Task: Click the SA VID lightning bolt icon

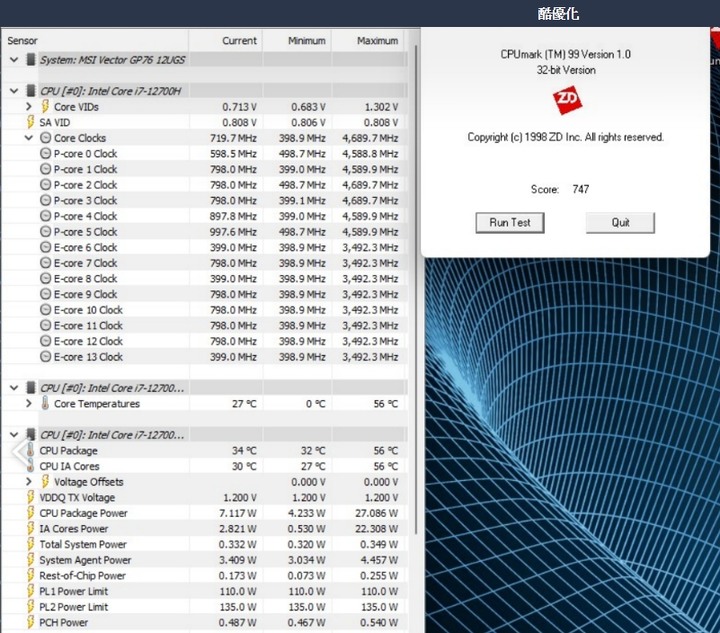Action: [30, 122]
